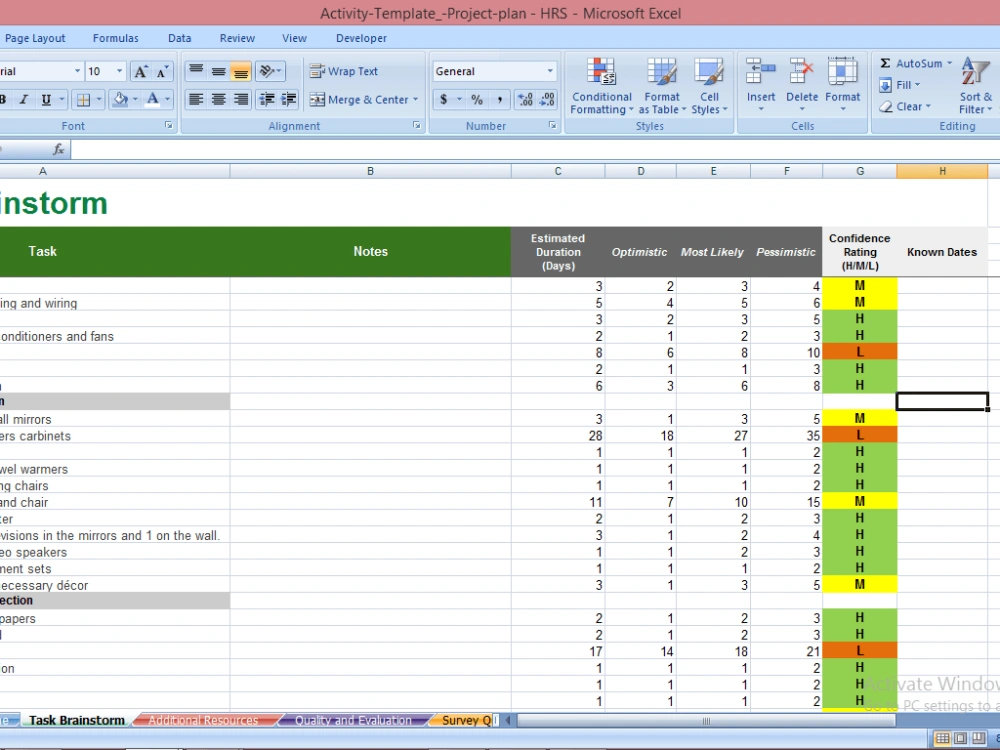Align text left
Screen dimensions: 1000x750
click(196, 99)
